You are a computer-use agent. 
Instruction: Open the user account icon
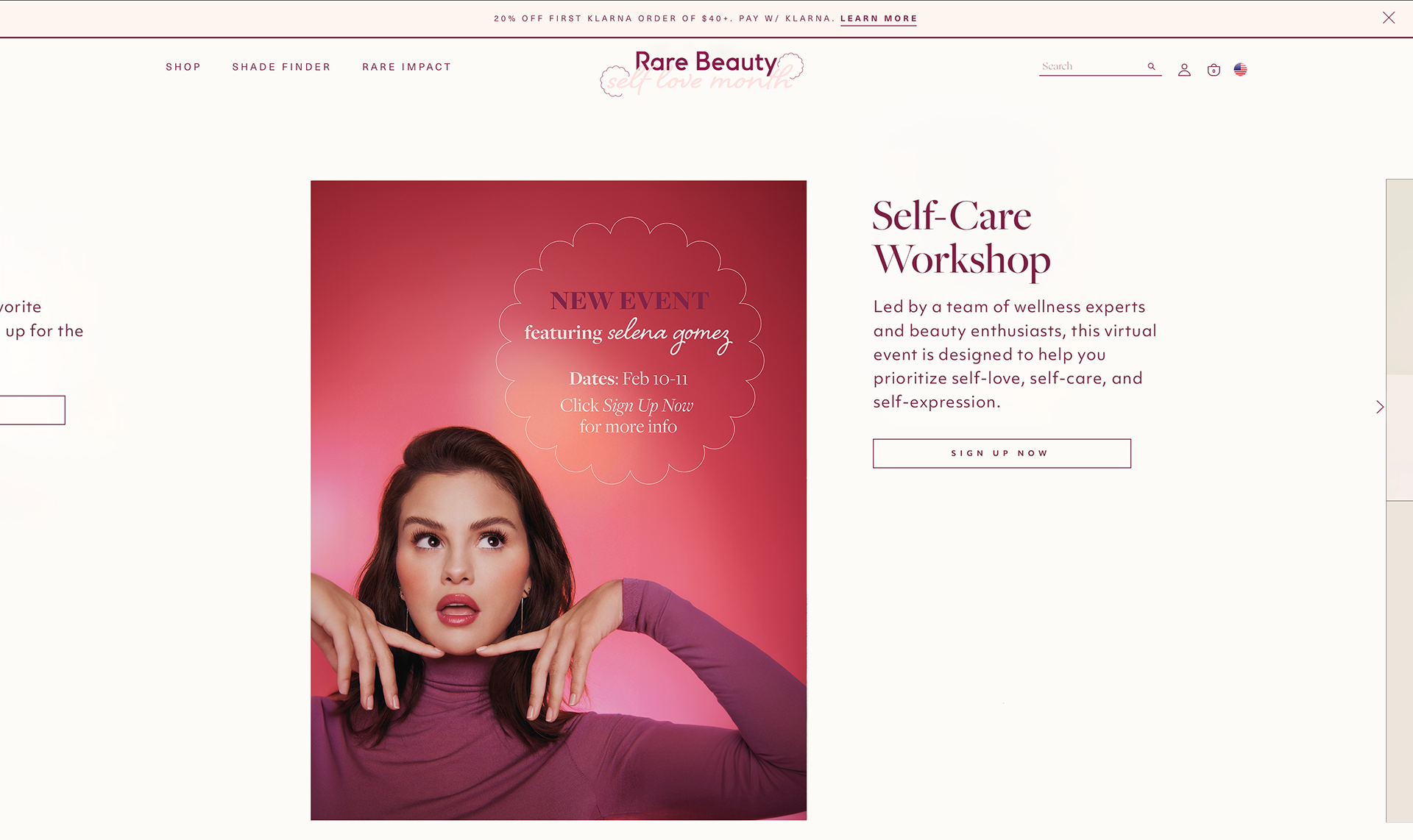[x=1184, y=70]
